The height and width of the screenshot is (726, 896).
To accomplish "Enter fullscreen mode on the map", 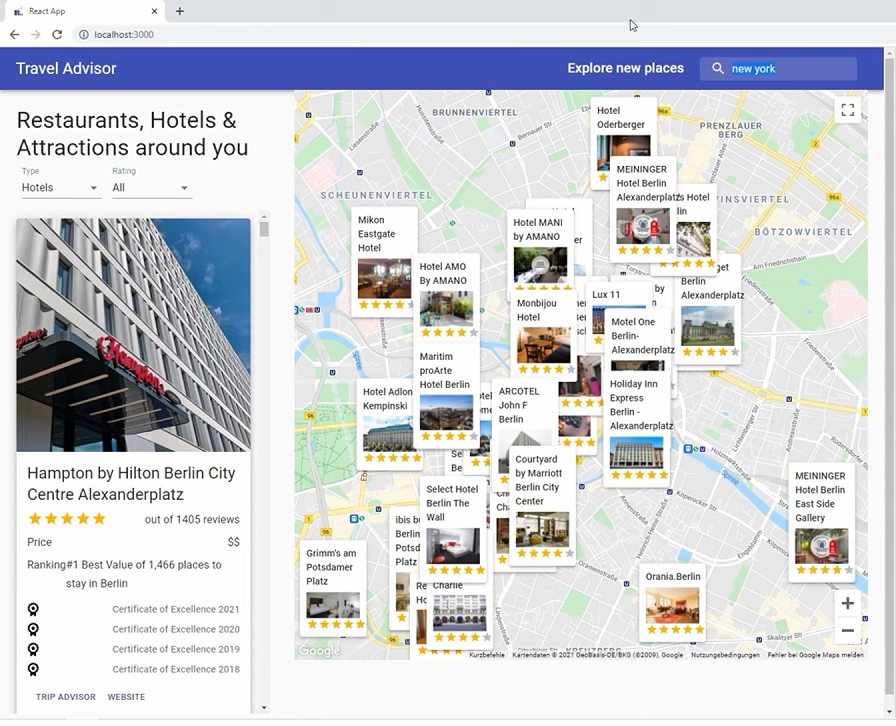I will coord(847,110).
